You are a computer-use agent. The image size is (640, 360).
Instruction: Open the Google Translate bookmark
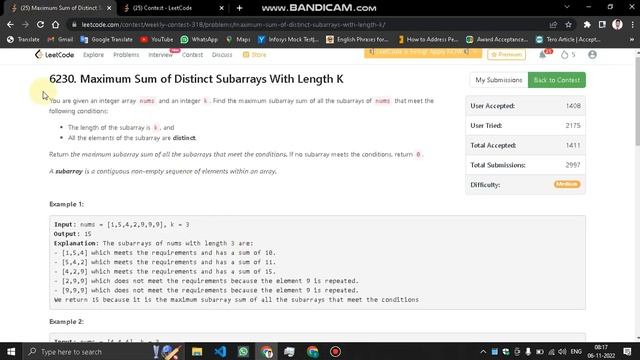[107, 40]
